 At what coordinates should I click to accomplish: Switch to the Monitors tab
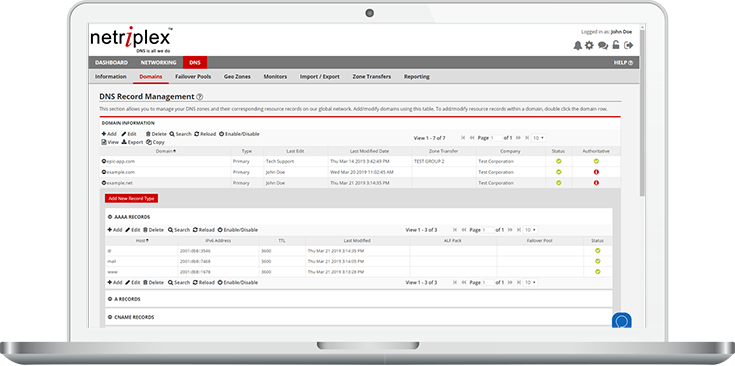[275, 76]
